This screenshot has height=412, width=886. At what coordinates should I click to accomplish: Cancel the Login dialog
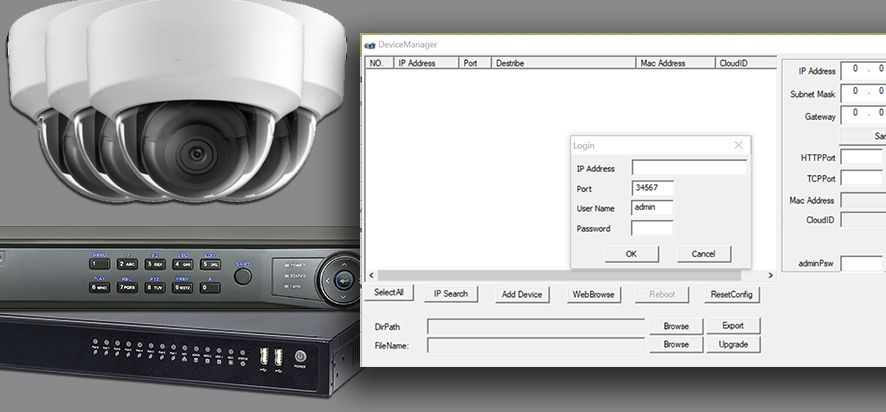pos(703,254)
